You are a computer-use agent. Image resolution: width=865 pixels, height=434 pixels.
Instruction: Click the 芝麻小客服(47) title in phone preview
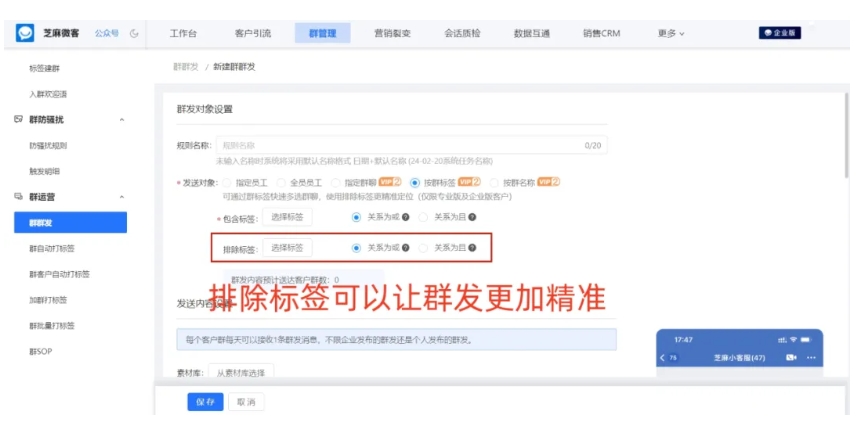[739, 358]
